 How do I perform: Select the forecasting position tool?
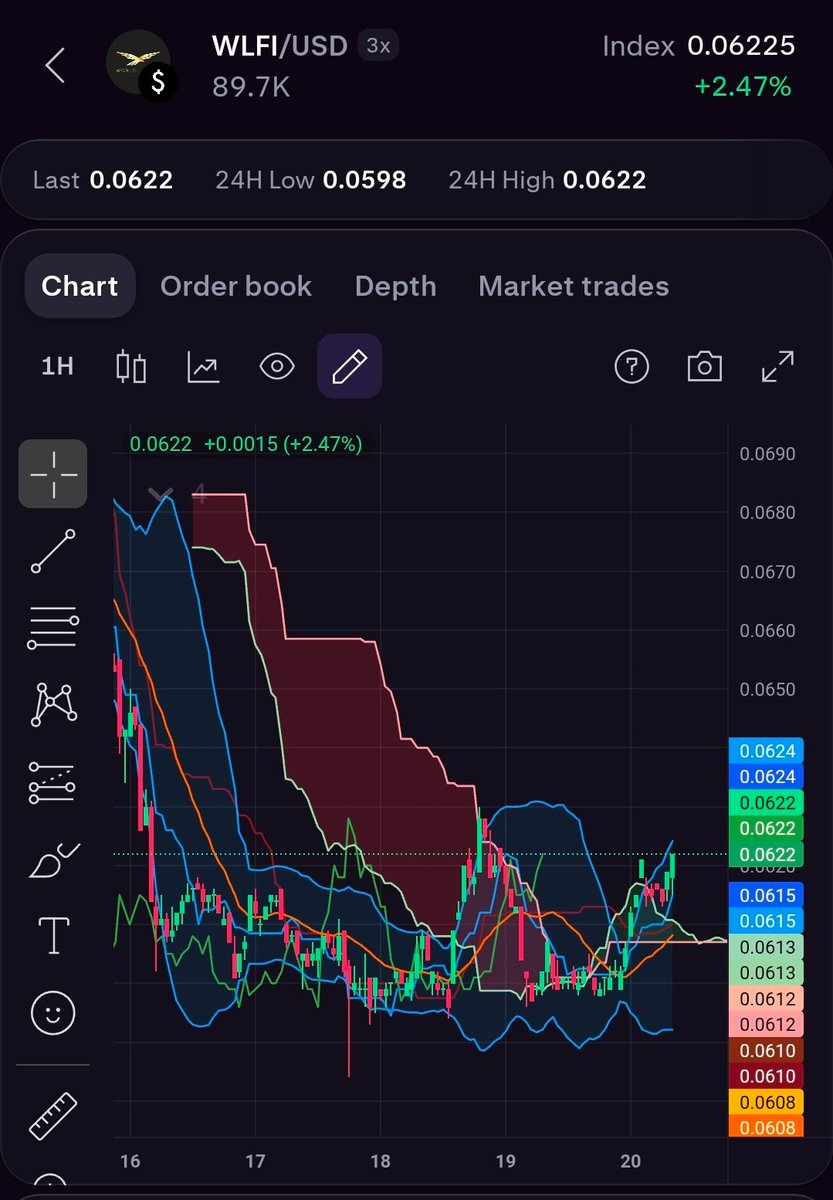53,782
